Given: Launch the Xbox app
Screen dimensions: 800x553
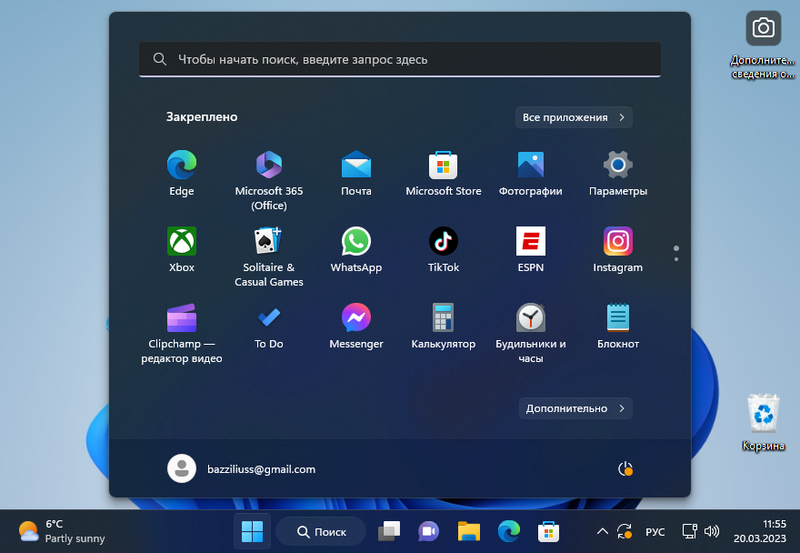Looking at the screenshot, I should pos(182,249).
